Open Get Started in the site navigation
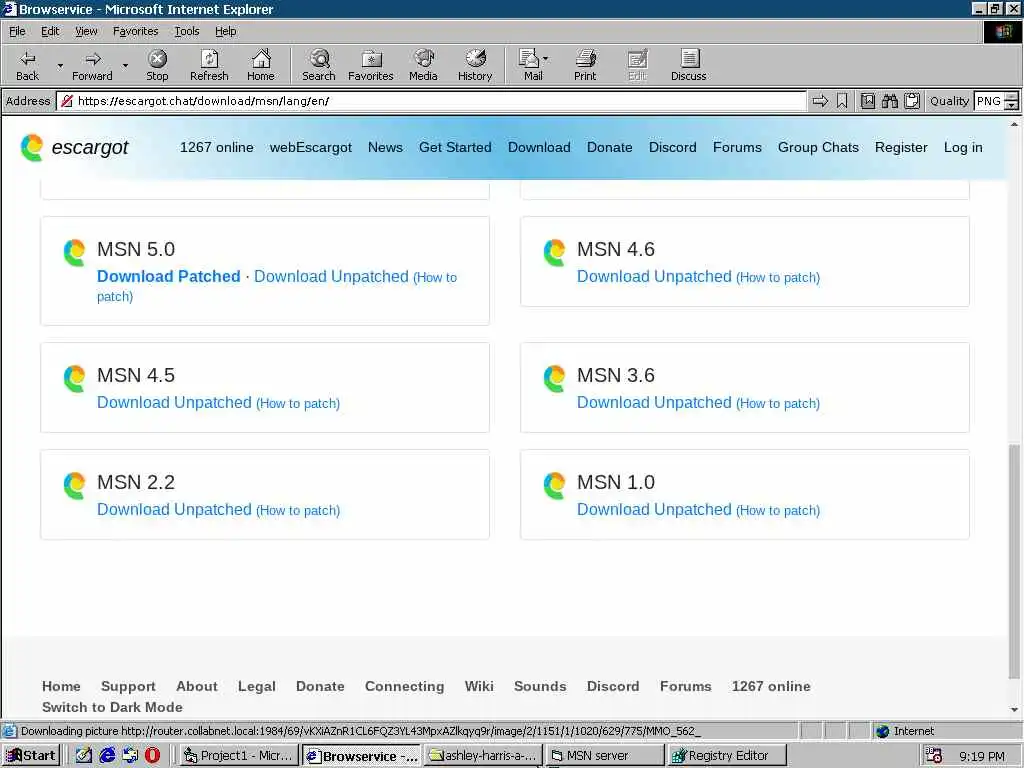This screenshot has height=768, width=1024. coord(455,148)
